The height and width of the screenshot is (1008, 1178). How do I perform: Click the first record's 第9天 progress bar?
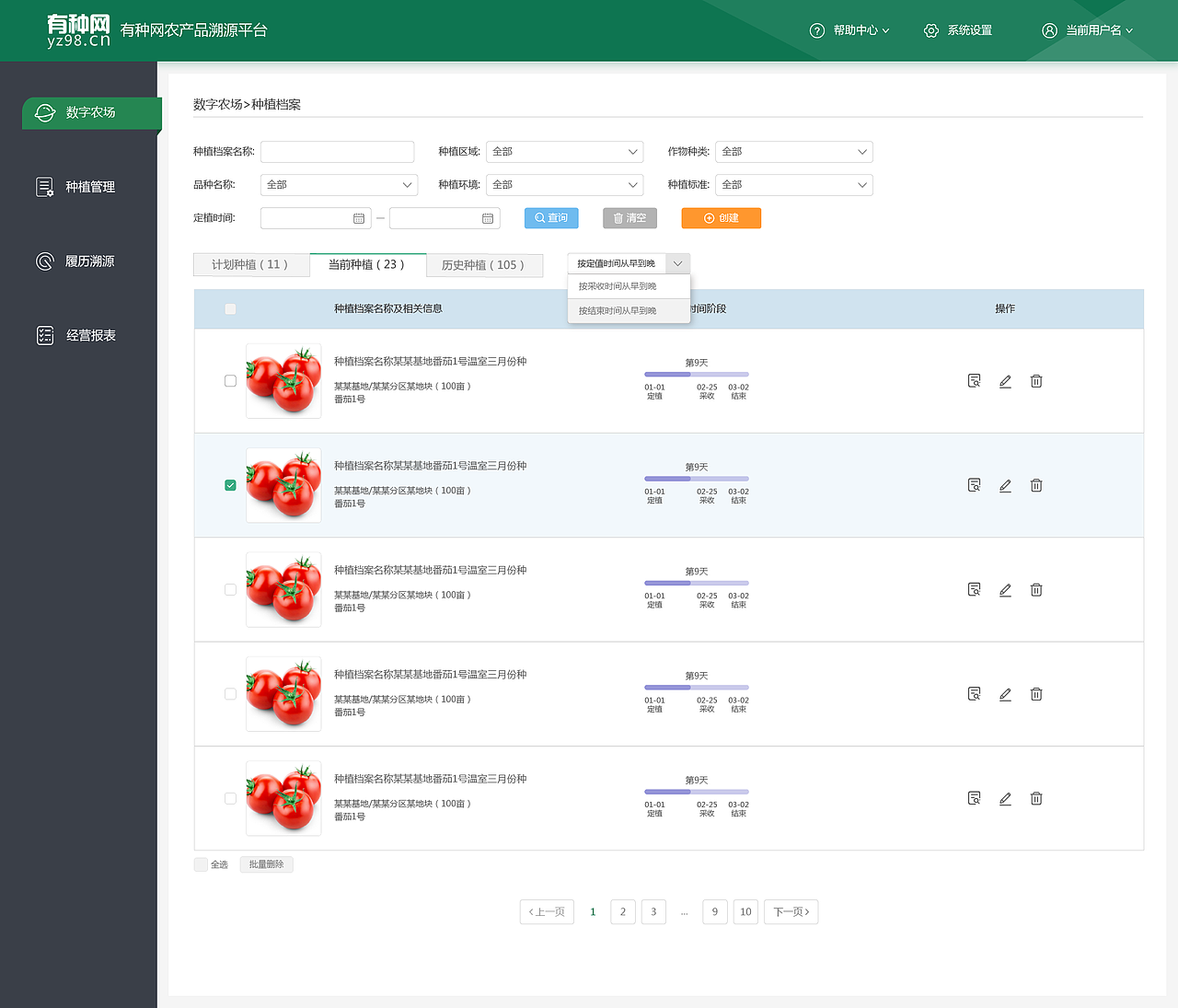pos(697,375)
